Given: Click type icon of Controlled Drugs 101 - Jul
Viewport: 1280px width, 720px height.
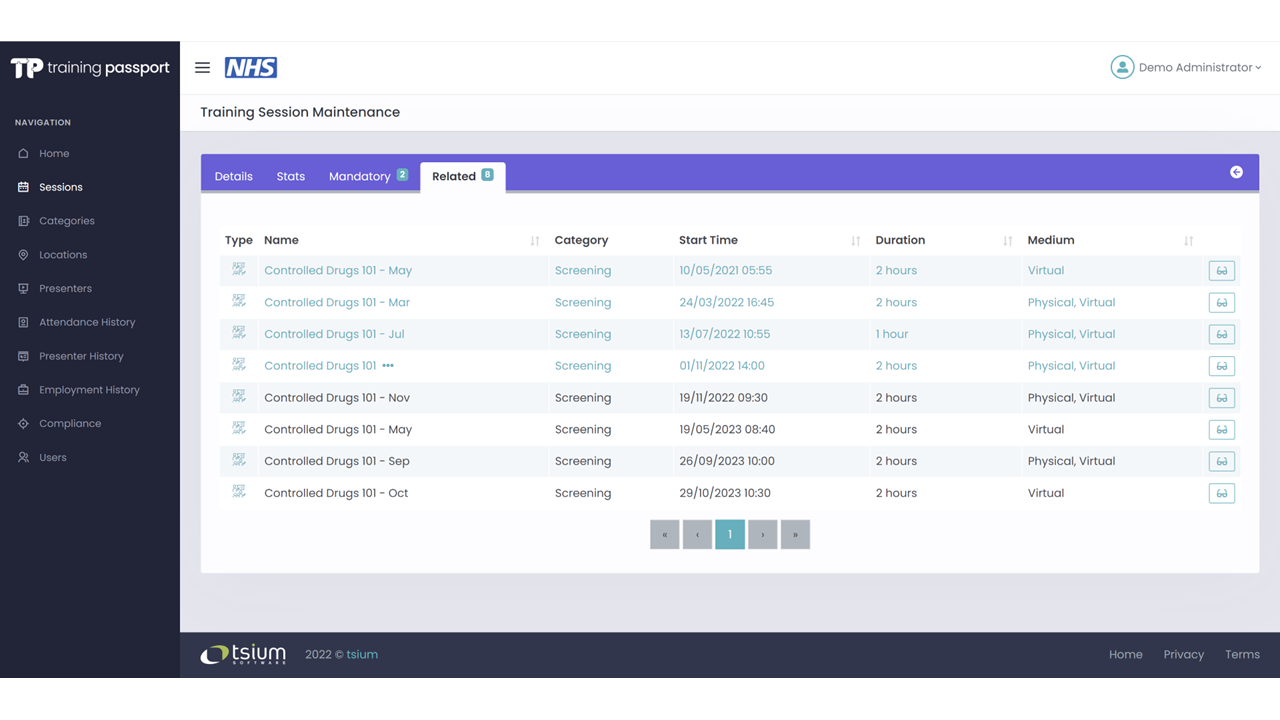Looking at the screenshot, I should [x=239, y=333].
